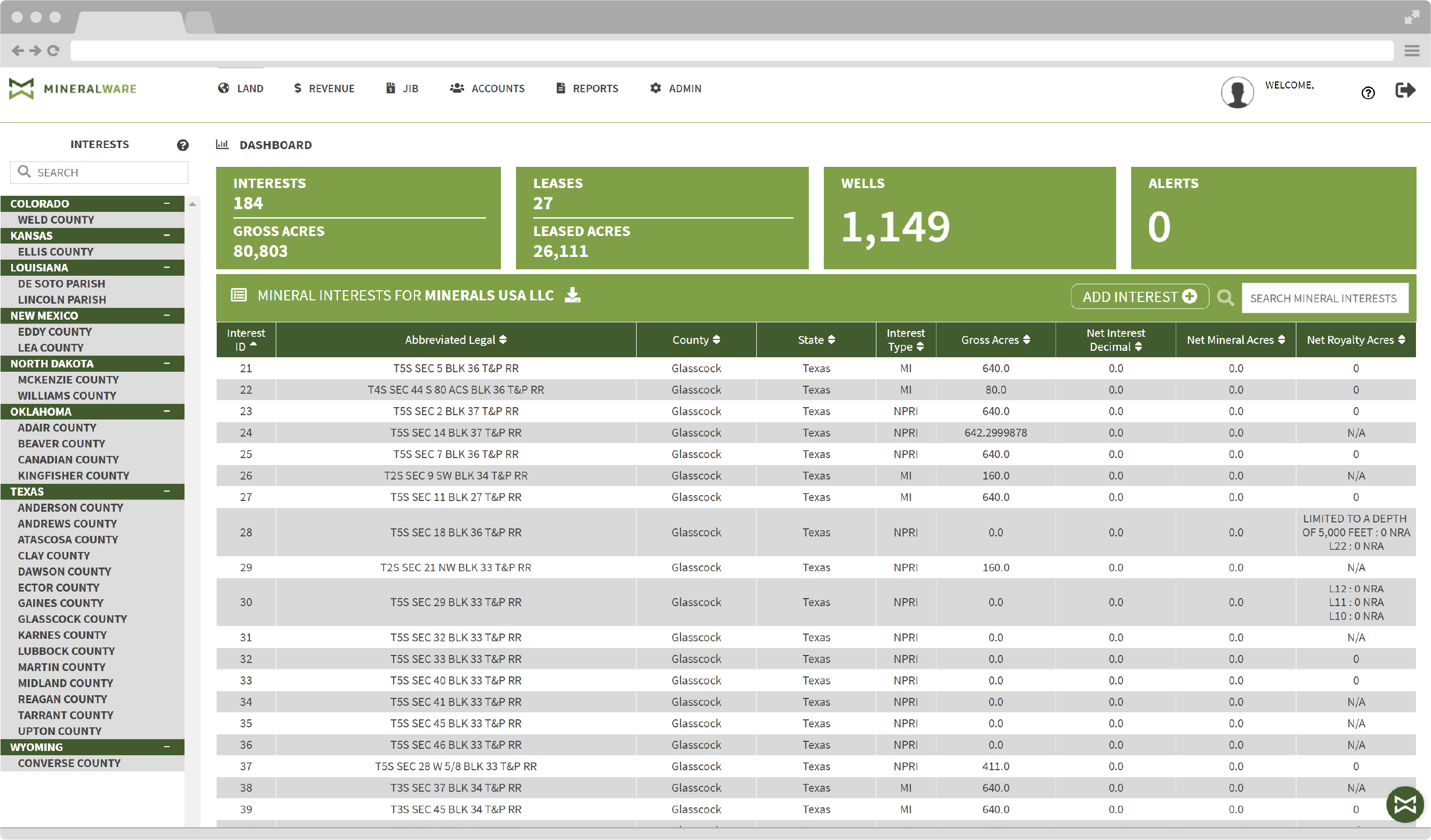Open the WELLS 1,149 card
Screen dimensions: 1431x840
click(969, 218)
